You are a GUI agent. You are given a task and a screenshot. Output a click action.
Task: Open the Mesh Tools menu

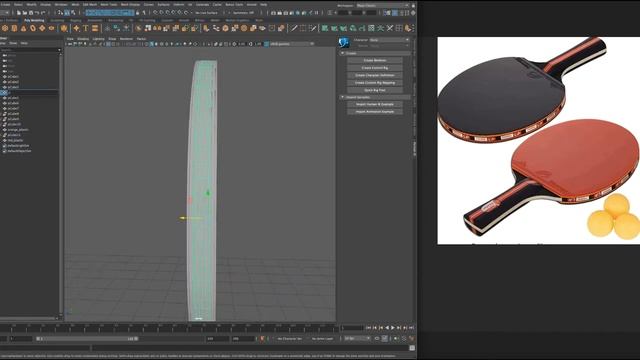tap(109, 4)
